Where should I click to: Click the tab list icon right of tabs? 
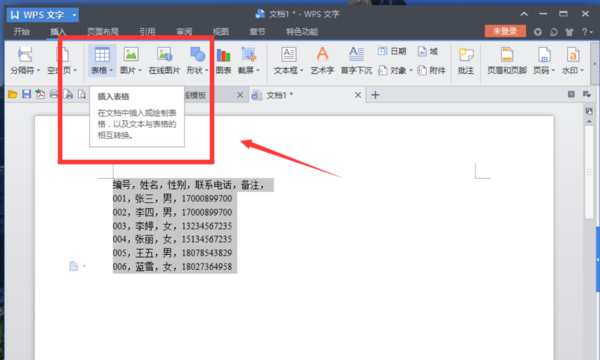click(x=587, y=94)
